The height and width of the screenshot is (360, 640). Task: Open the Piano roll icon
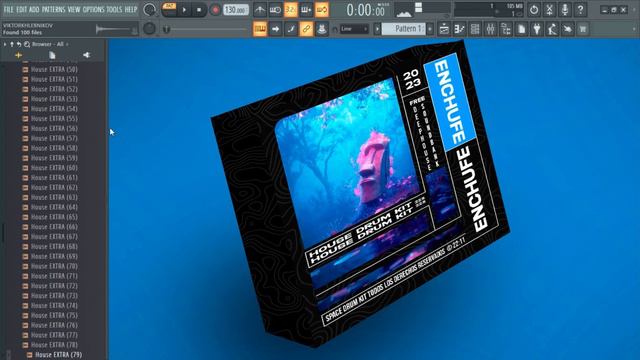(x=460, y=29)
